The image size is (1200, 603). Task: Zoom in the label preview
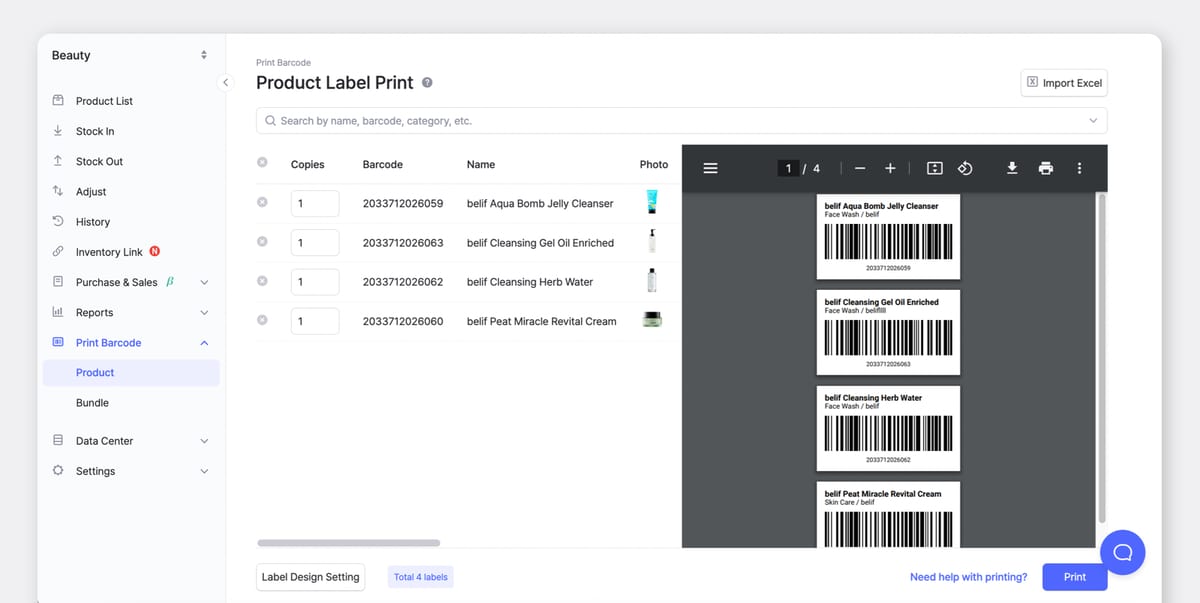pos(889,168)
